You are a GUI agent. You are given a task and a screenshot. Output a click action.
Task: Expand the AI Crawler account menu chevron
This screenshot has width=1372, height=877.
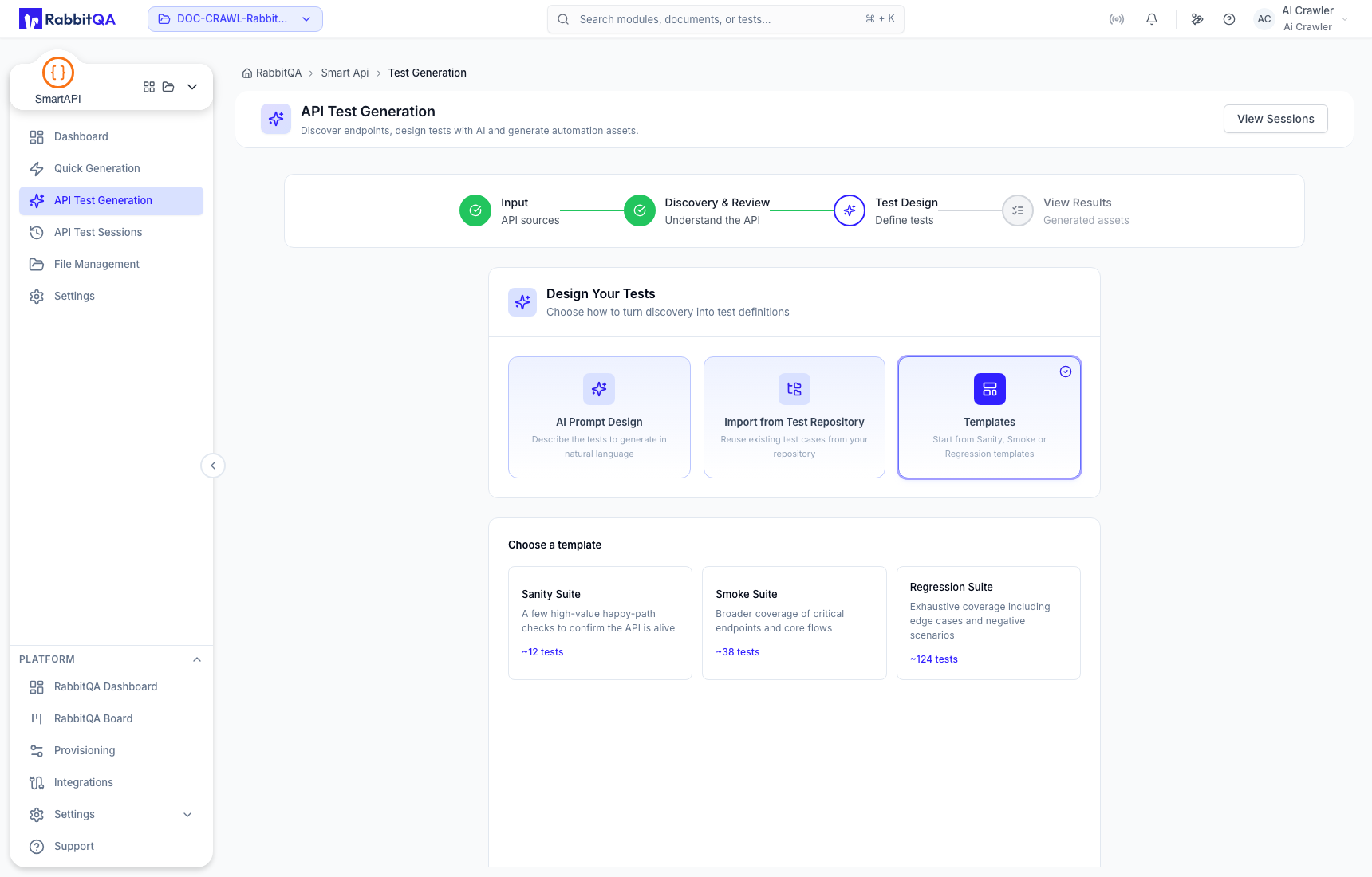[1345, 19]
